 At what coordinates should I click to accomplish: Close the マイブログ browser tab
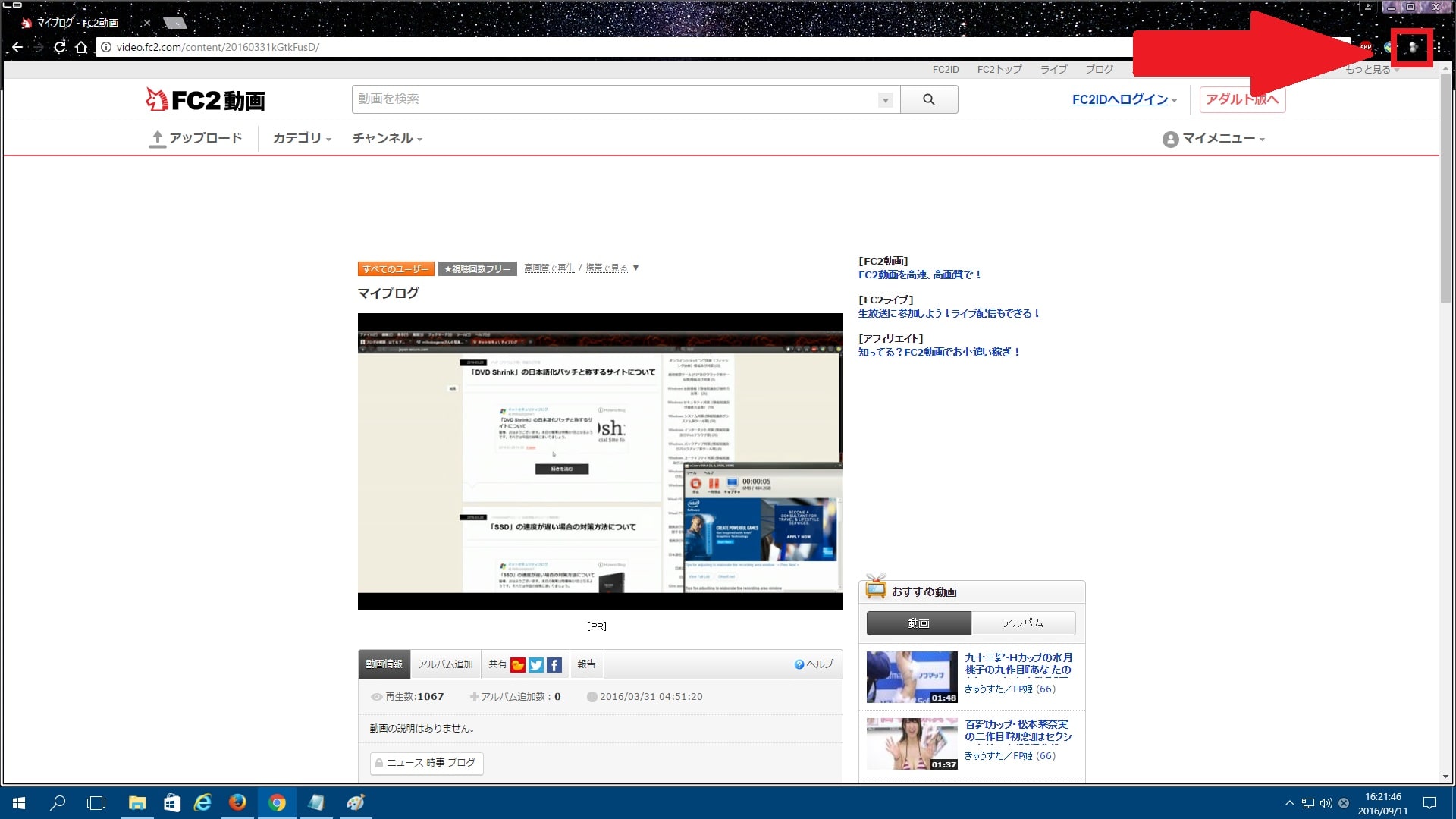(x=146, y=23)
